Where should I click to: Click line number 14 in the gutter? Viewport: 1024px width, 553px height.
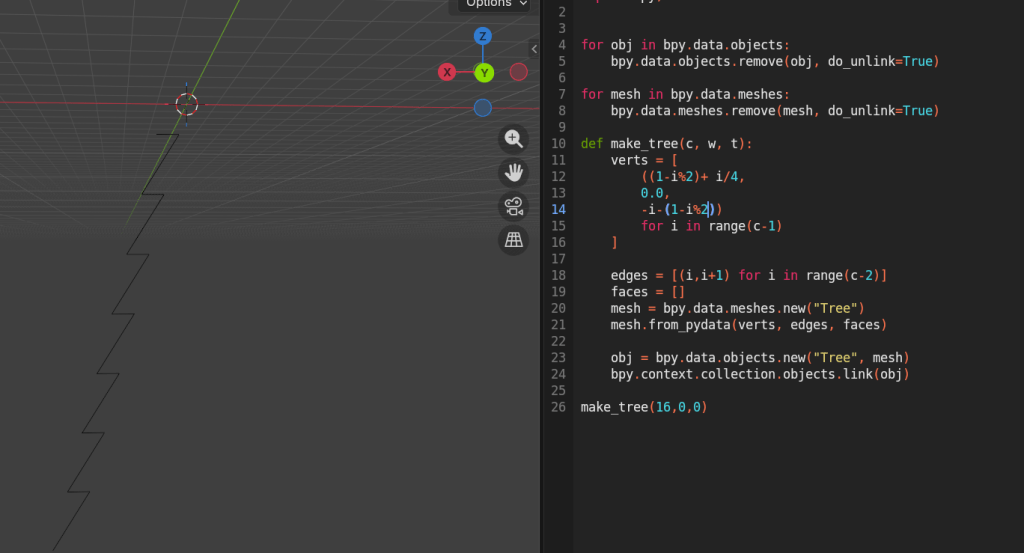click(558, 209)
